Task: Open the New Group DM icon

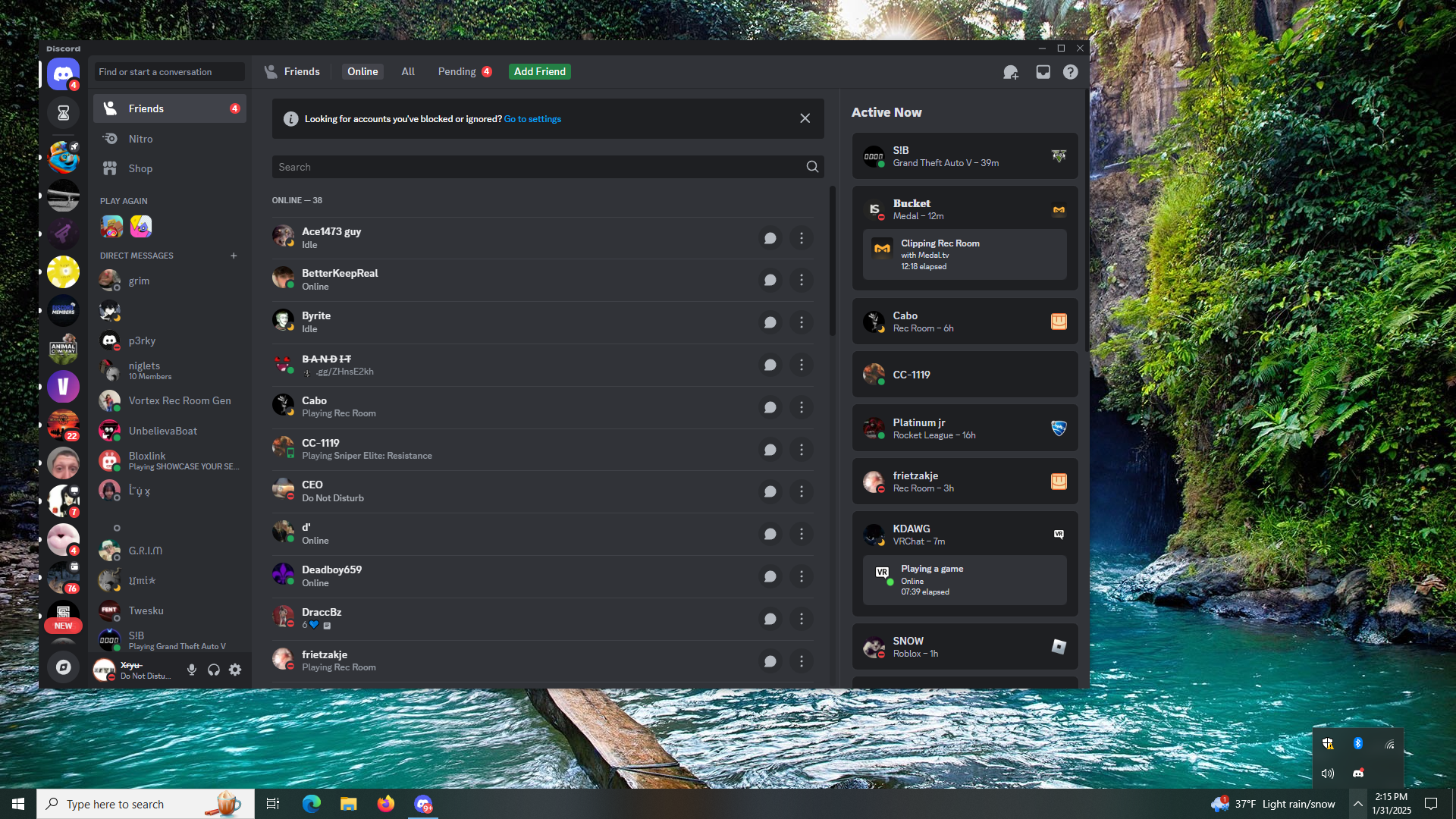Action: [x=1011, y=72]
